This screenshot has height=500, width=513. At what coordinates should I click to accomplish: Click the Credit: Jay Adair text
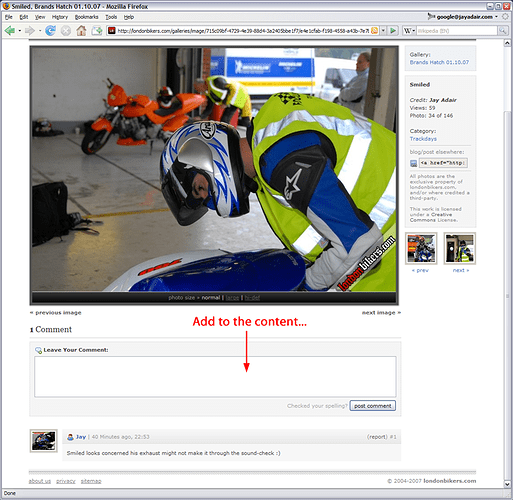click(433, 100)
